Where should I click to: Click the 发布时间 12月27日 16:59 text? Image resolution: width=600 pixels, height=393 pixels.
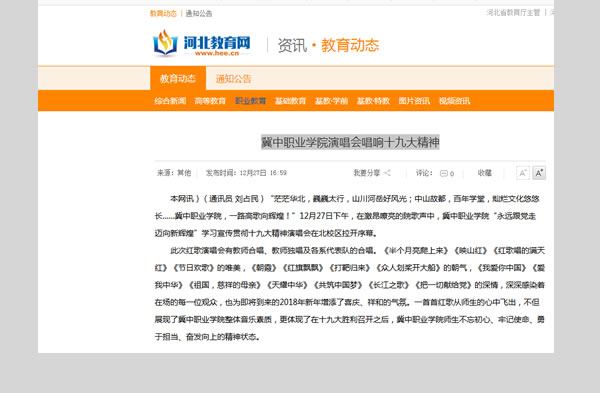(246, 173)
